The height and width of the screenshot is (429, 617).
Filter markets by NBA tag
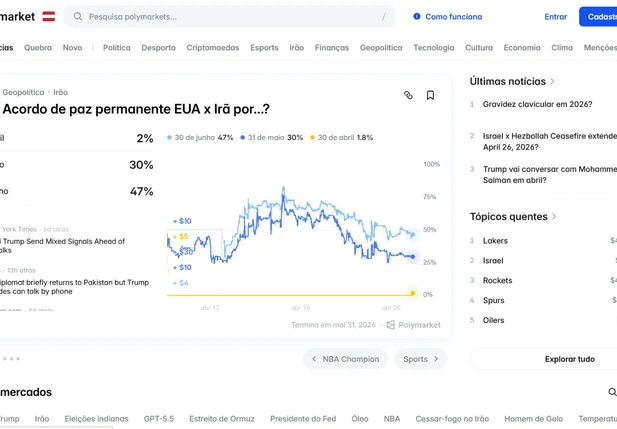pyautogui.click(x=392, y=419)
